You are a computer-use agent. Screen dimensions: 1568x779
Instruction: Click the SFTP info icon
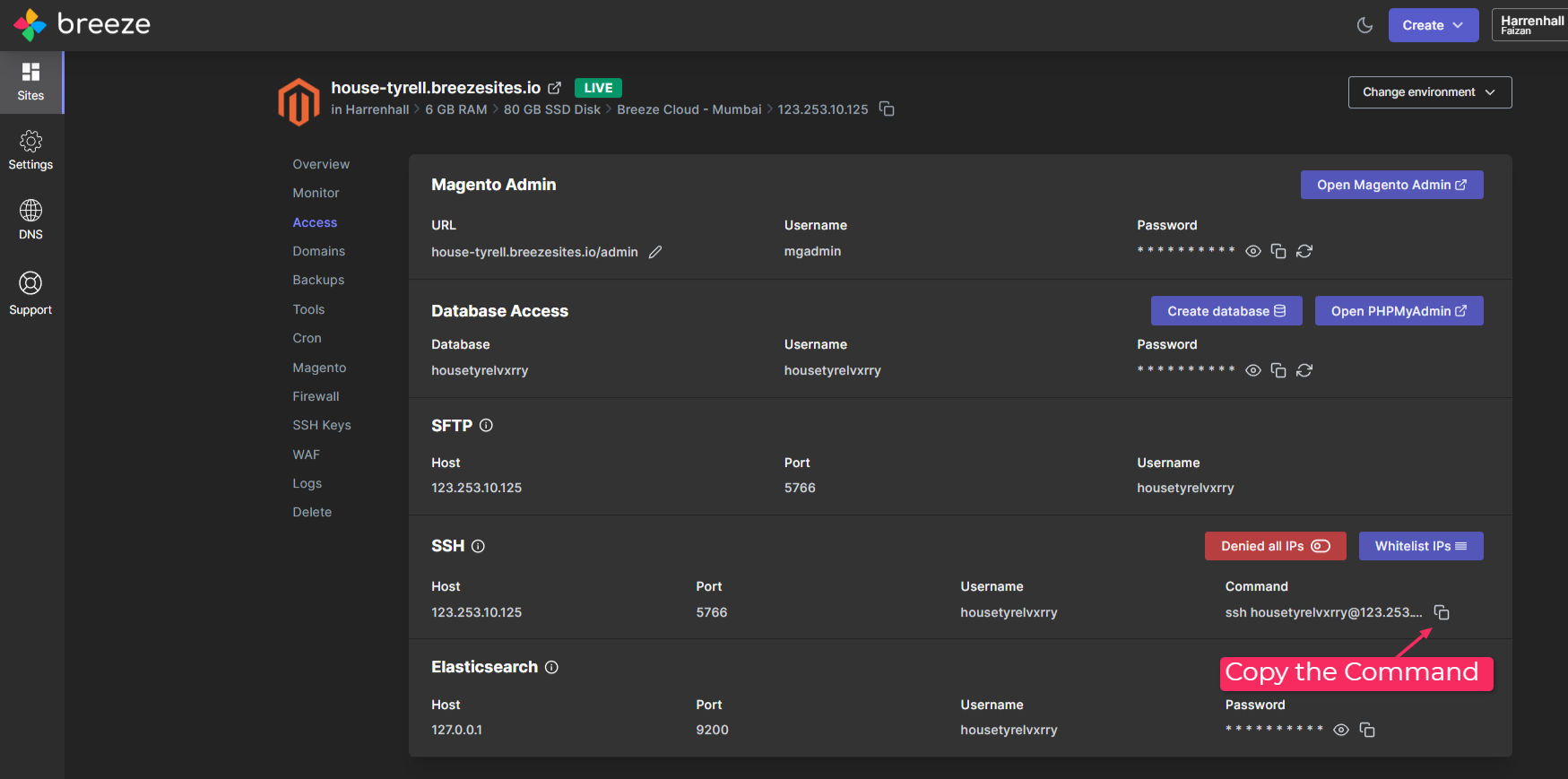pyautogui.click(x=486, y=425)
